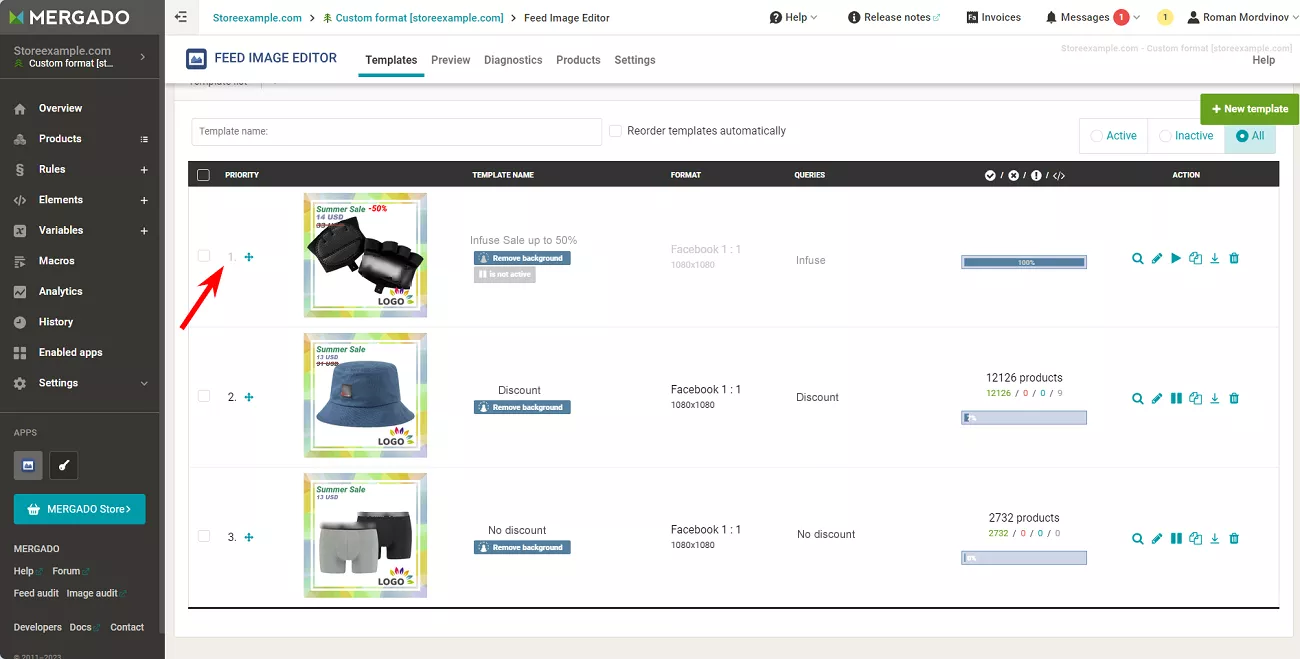Click the move handle of template 2
The image size is (1300, 659).
249,397
